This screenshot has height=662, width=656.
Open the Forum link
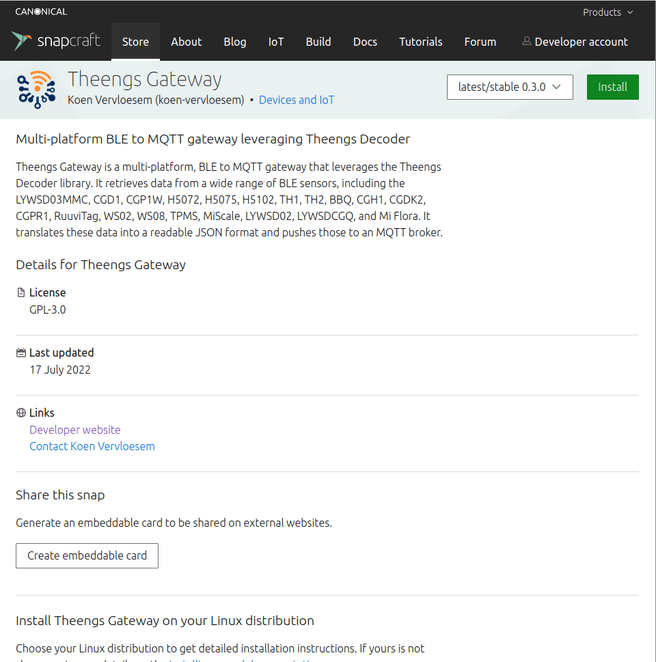(x=480, y=42)
